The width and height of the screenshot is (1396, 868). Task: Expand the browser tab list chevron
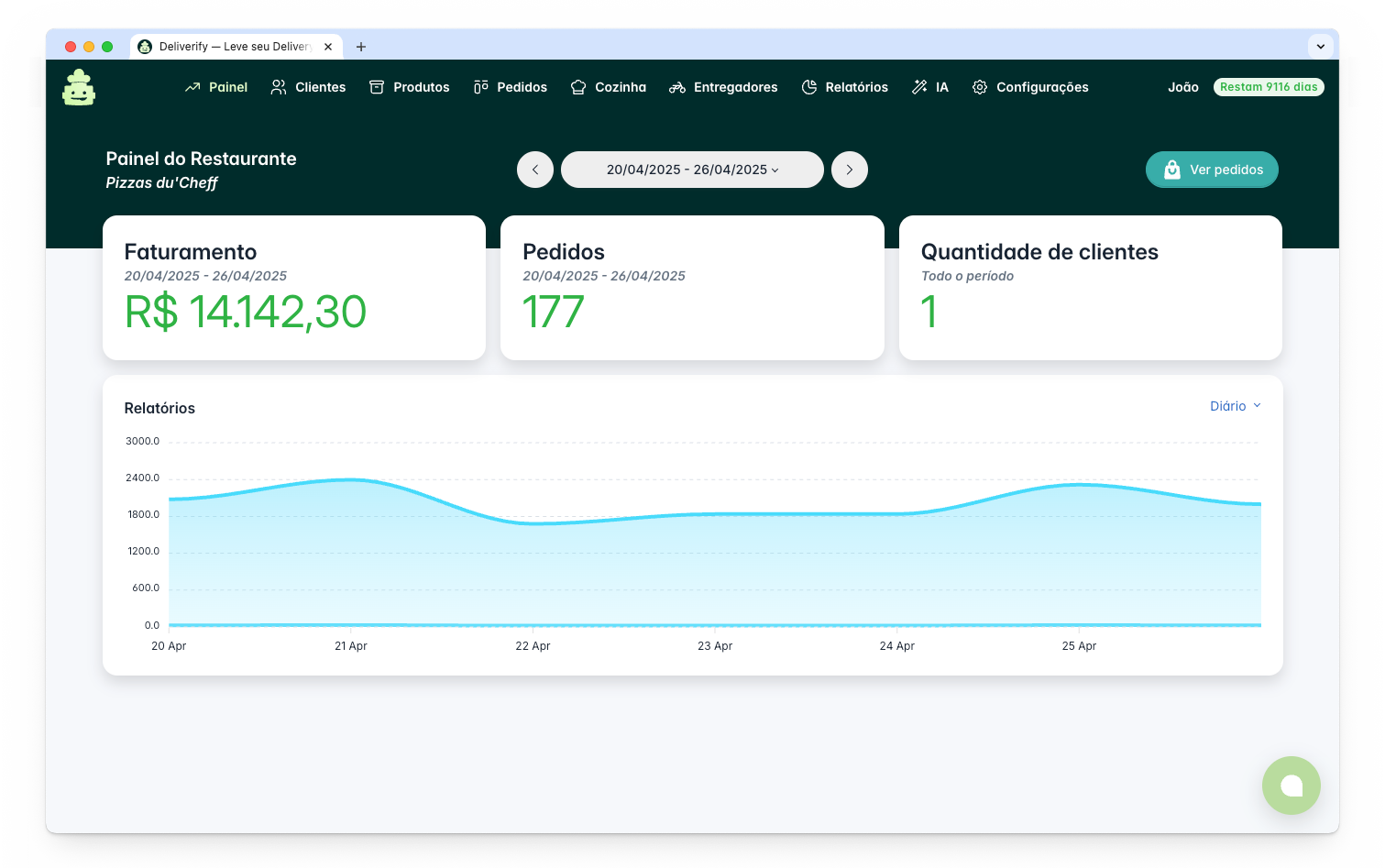tap(1320, 46)
